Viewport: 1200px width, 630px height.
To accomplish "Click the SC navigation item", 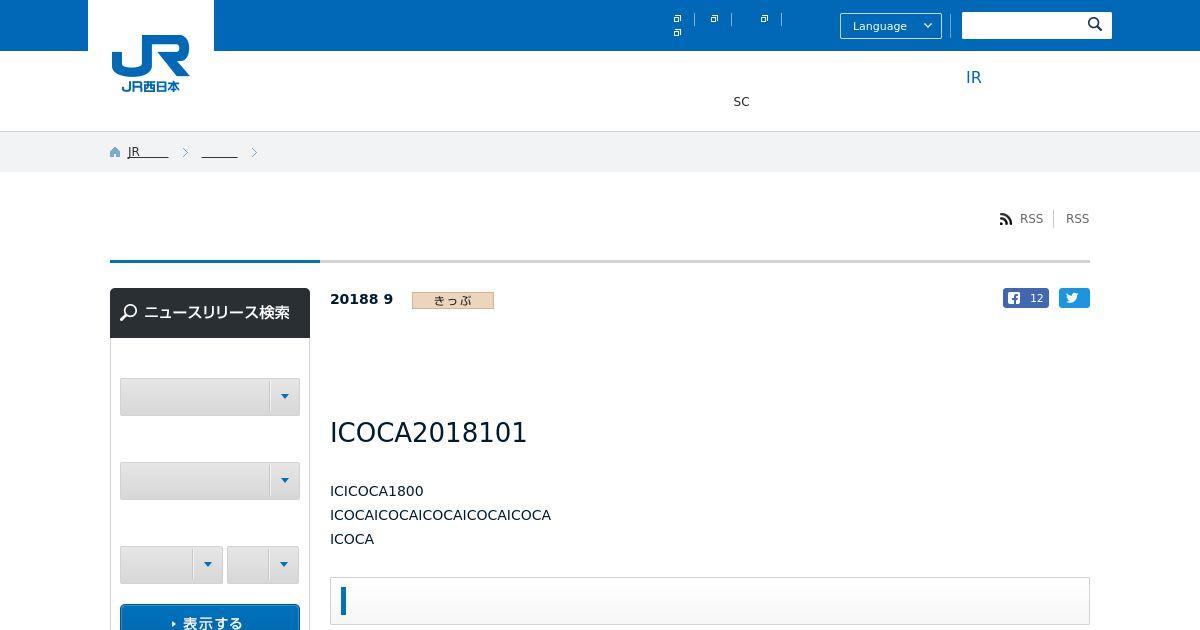I will point(741,102).
